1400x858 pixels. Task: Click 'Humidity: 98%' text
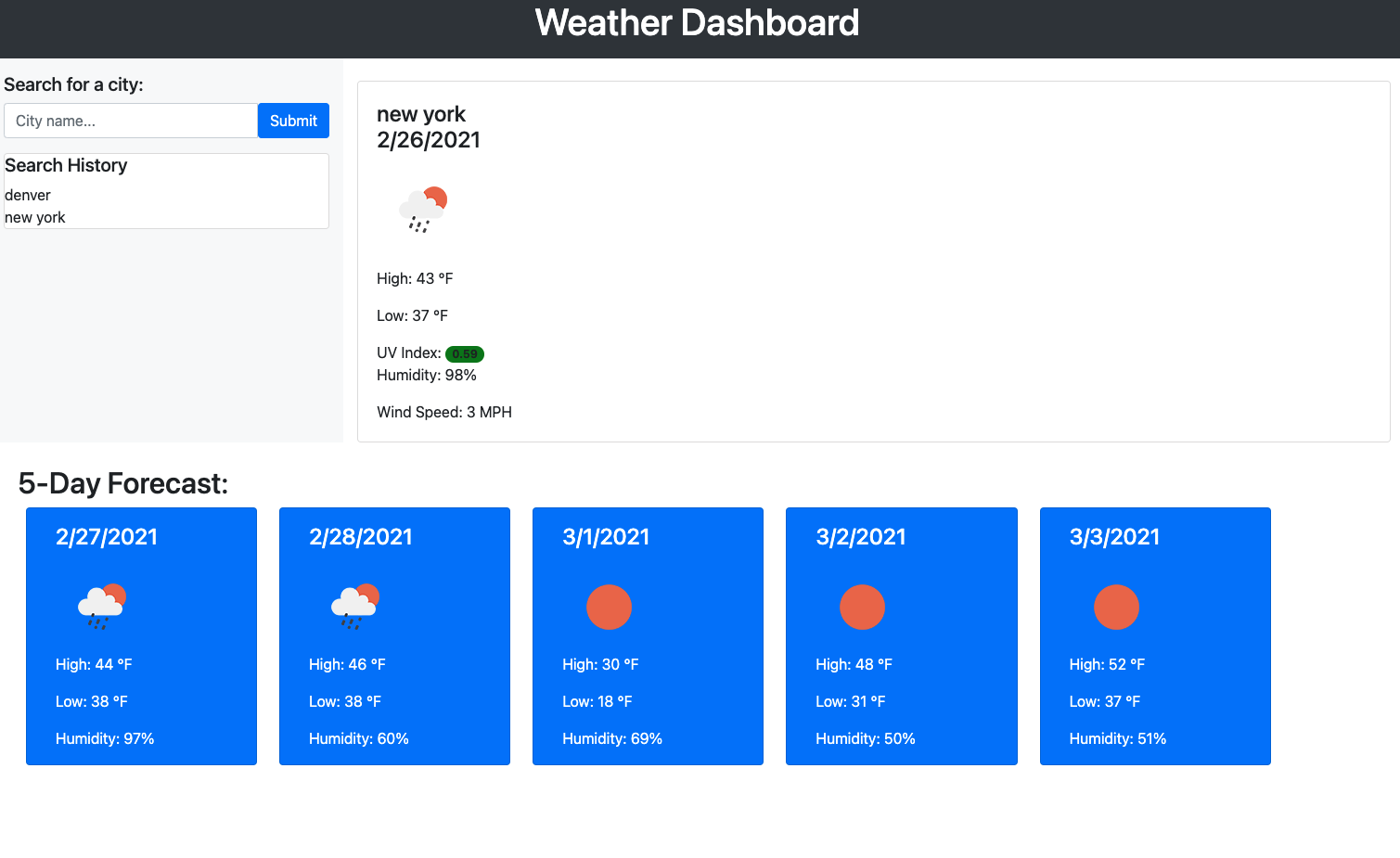(x=427, y=375)
